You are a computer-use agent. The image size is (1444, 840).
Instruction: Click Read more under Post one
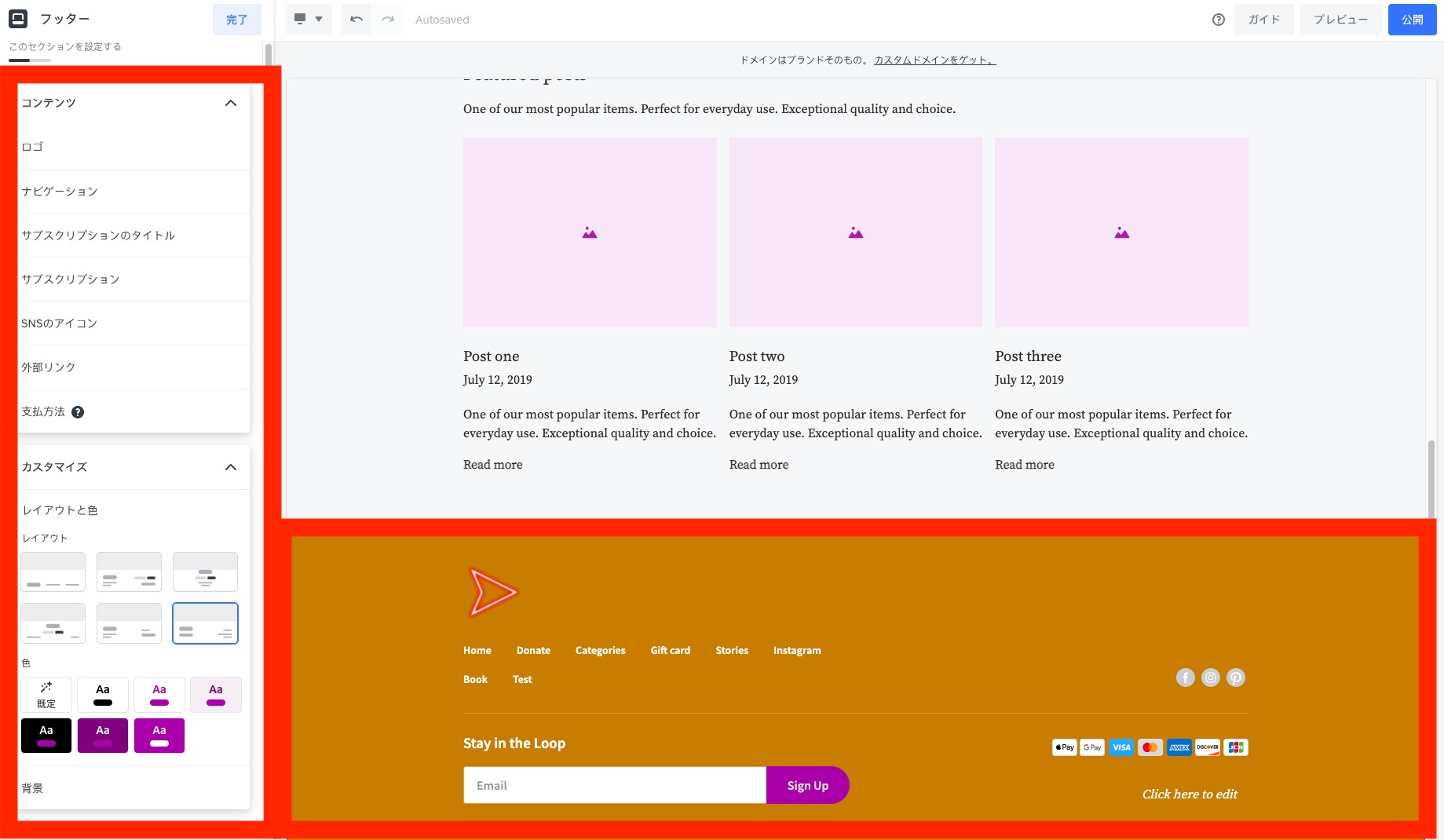[493, 465]
